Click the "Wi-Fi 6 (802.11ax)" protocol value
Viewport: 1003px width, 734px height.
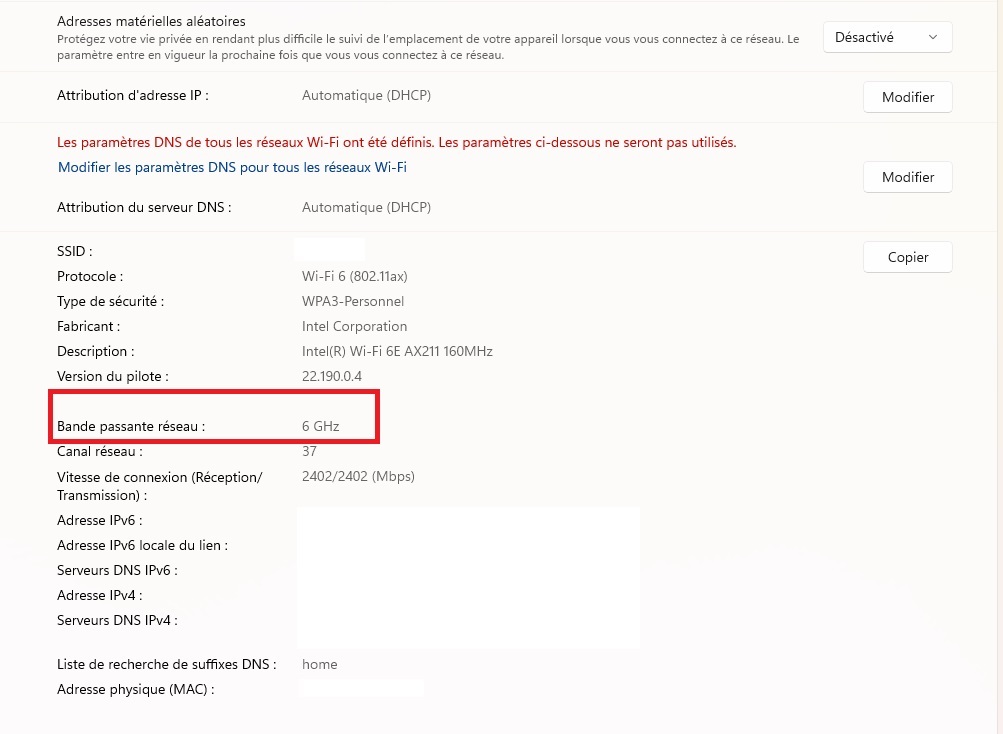click(x=355, y=276)
